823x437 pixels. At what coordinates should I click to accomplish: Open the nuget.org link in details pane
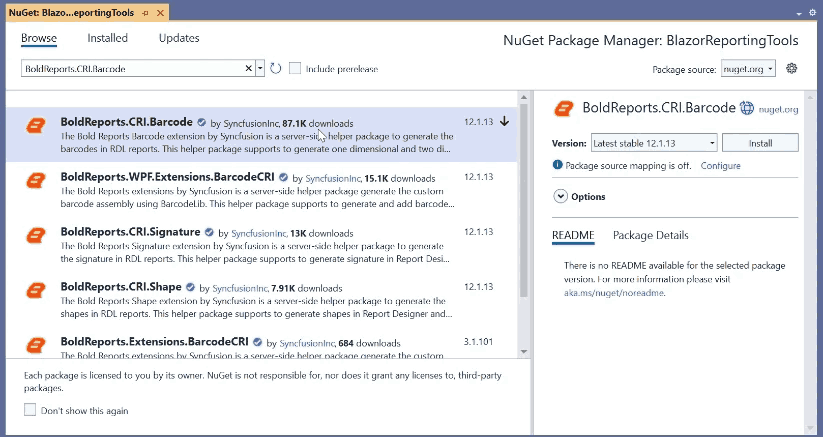click(778, 110)
